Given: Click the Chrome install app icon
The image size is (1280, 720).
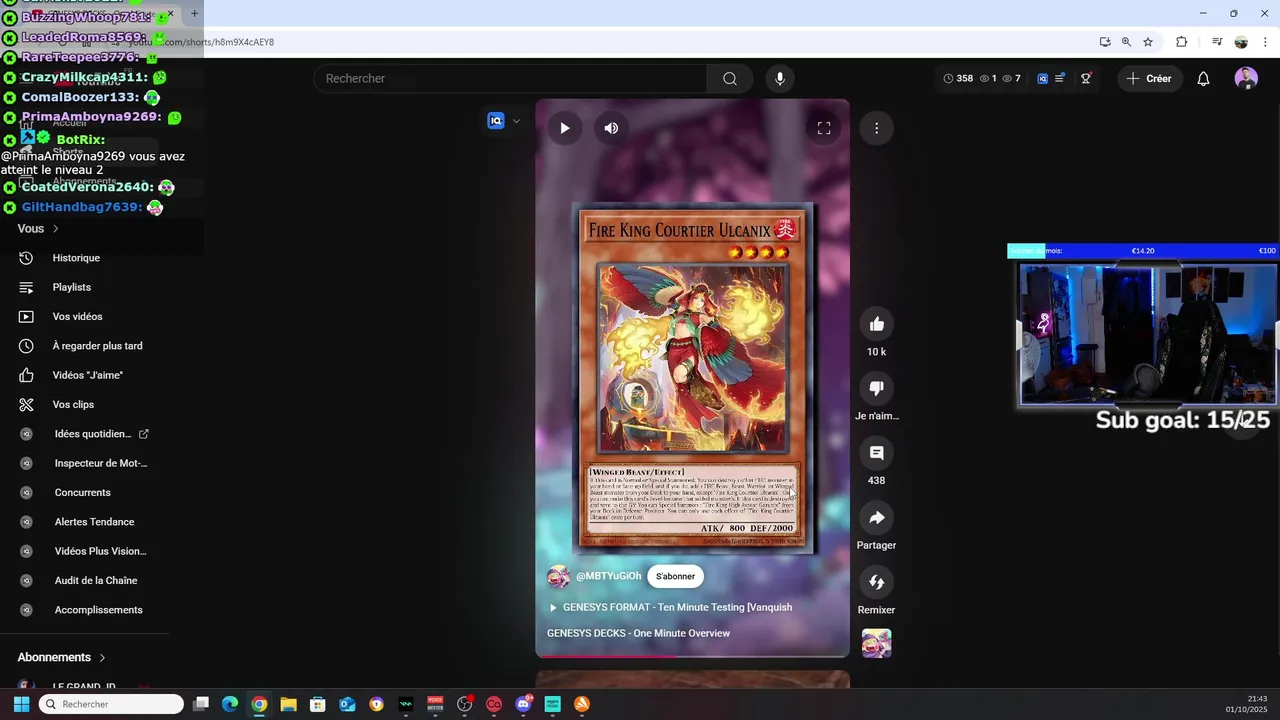Looking at the screenshot, I should click(x=1105, y=42).
